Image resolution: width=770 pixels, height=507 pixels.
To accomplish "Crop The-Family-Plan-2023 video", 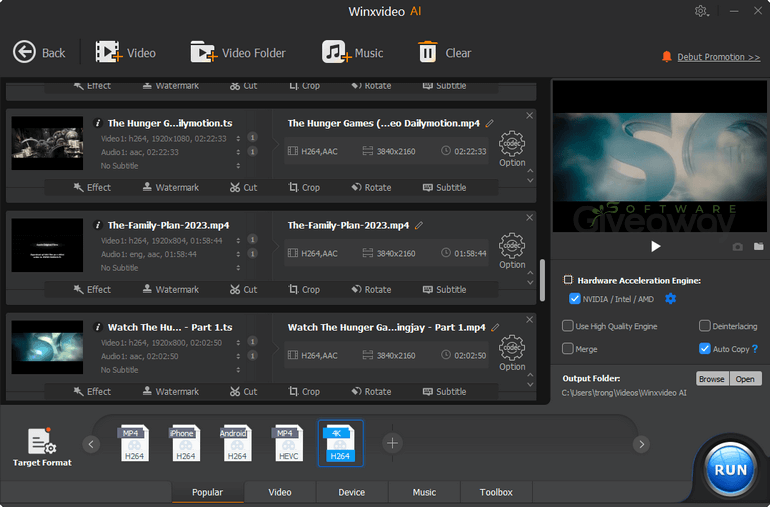I will pos(304,290).
